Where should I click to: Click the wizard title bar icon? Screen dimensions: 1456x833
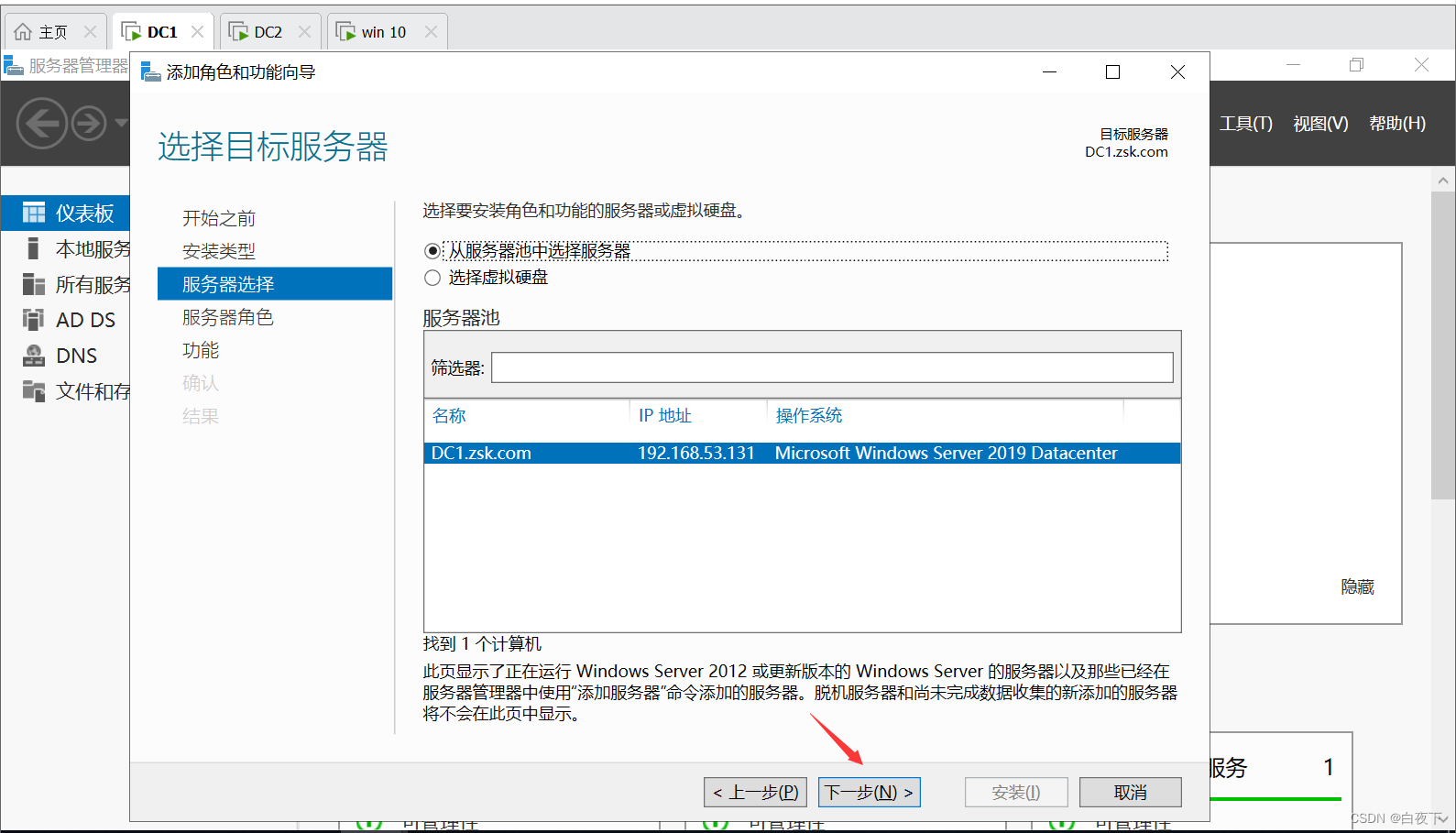[150, 71]
